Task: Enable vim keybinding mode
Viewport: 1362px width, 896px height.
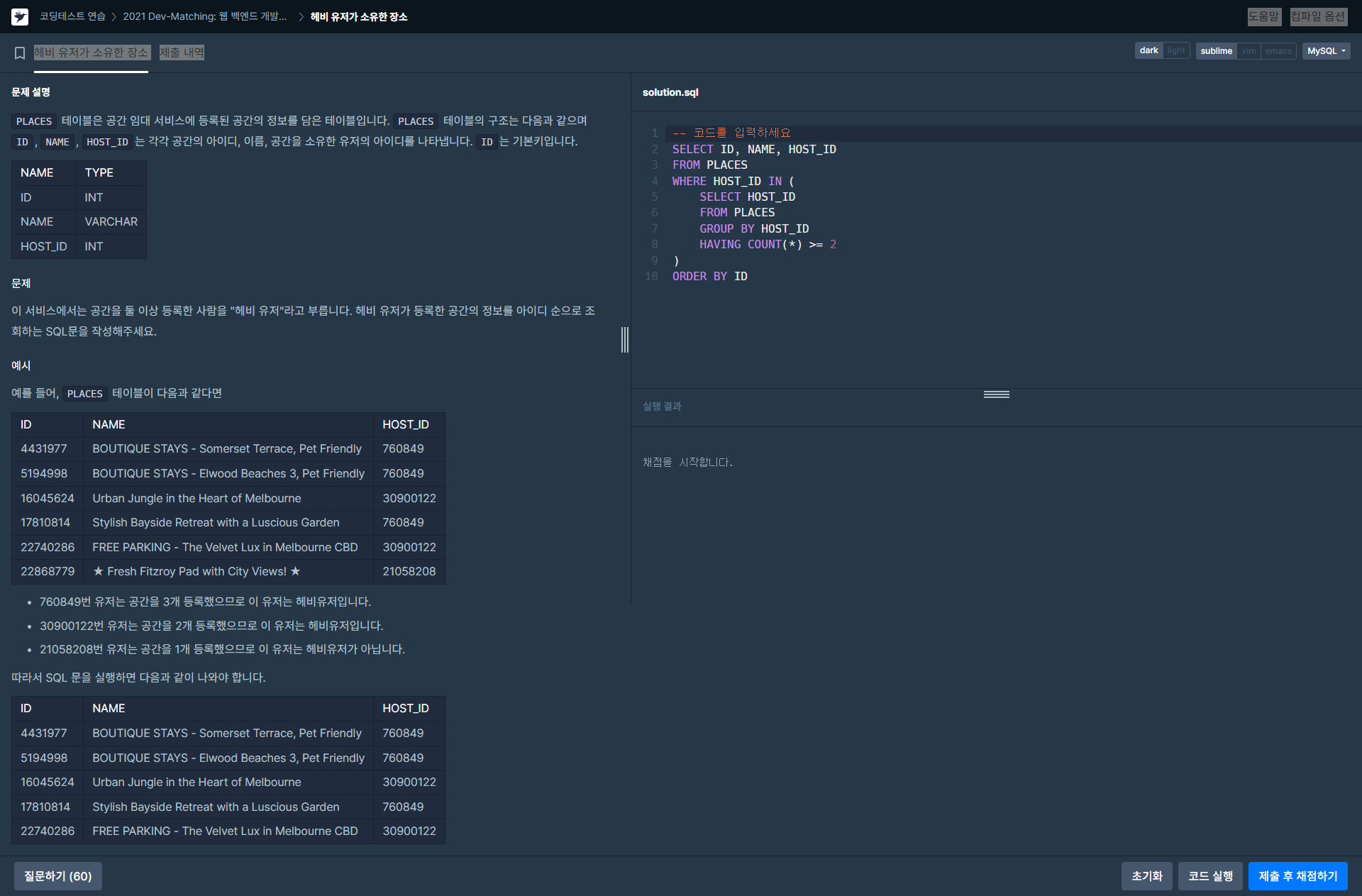Action: [x=1248, y=51]
